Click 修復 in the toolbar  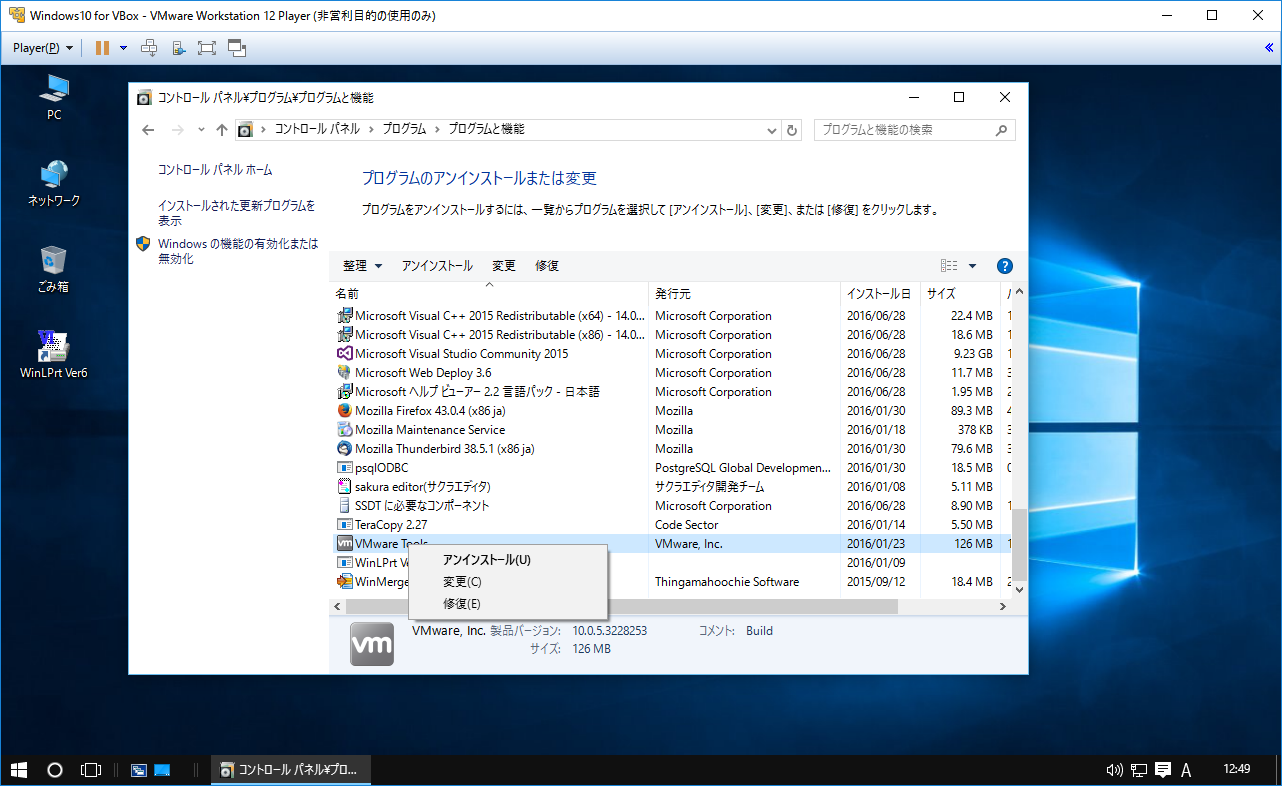(547, 266)
